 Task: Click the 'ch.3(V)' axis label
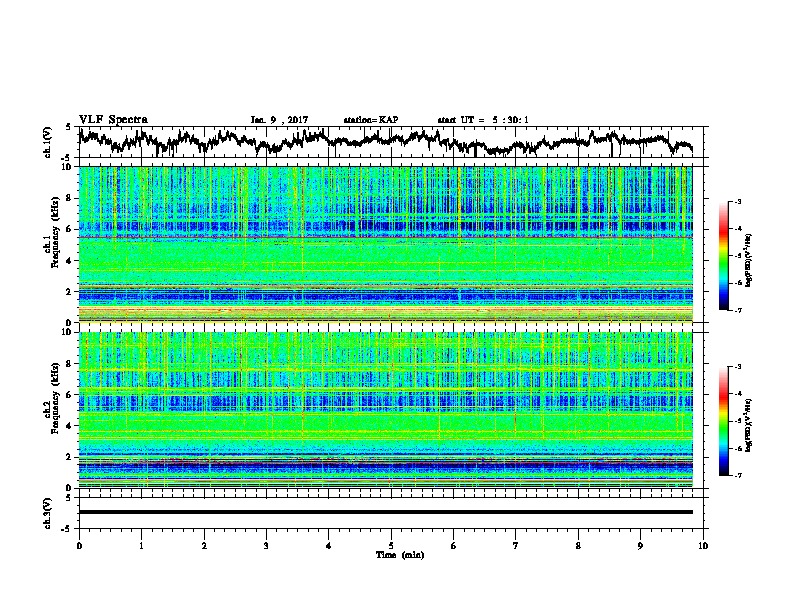click(48, 513)
